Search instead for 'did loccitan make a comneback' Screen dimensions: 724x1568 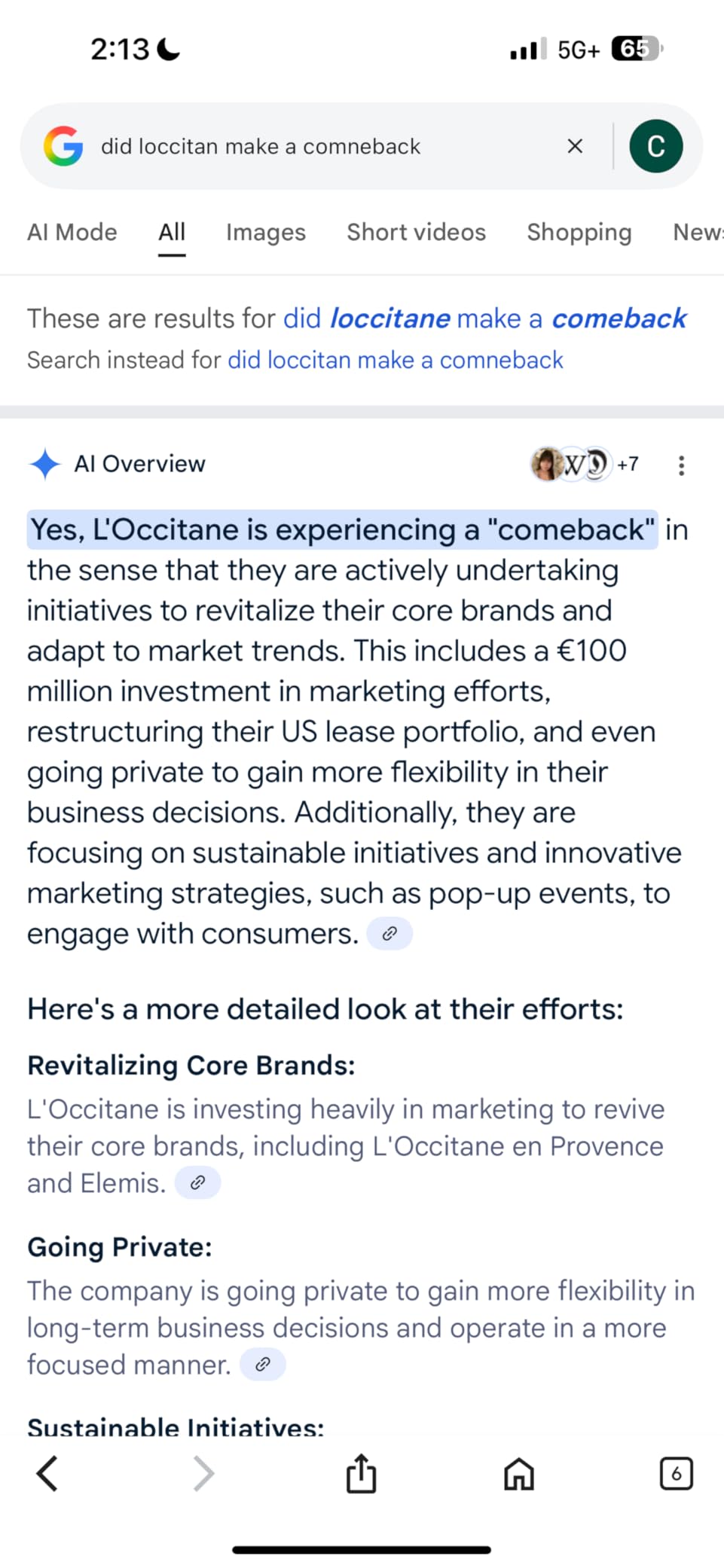396,360
